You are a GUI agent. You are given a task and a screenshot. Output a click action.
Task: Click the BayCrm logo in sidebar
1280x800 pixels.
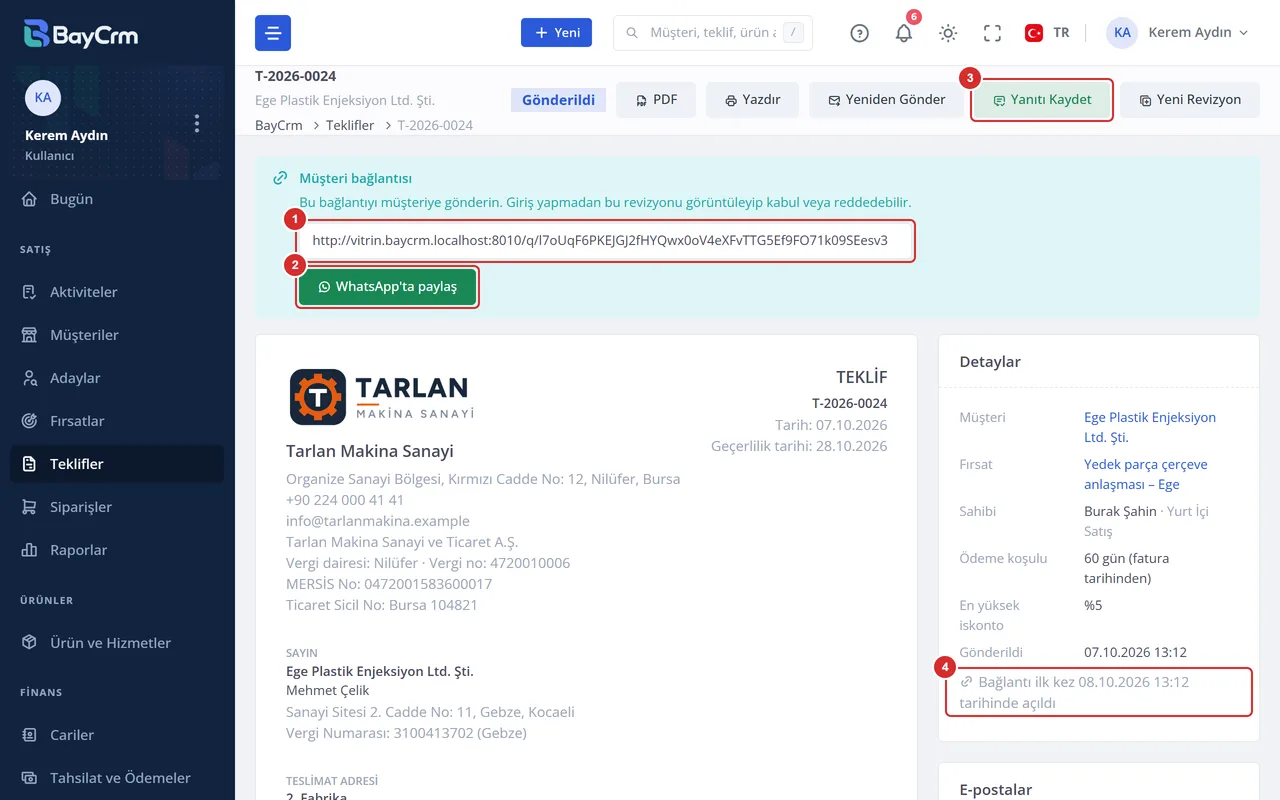point(80,35)
